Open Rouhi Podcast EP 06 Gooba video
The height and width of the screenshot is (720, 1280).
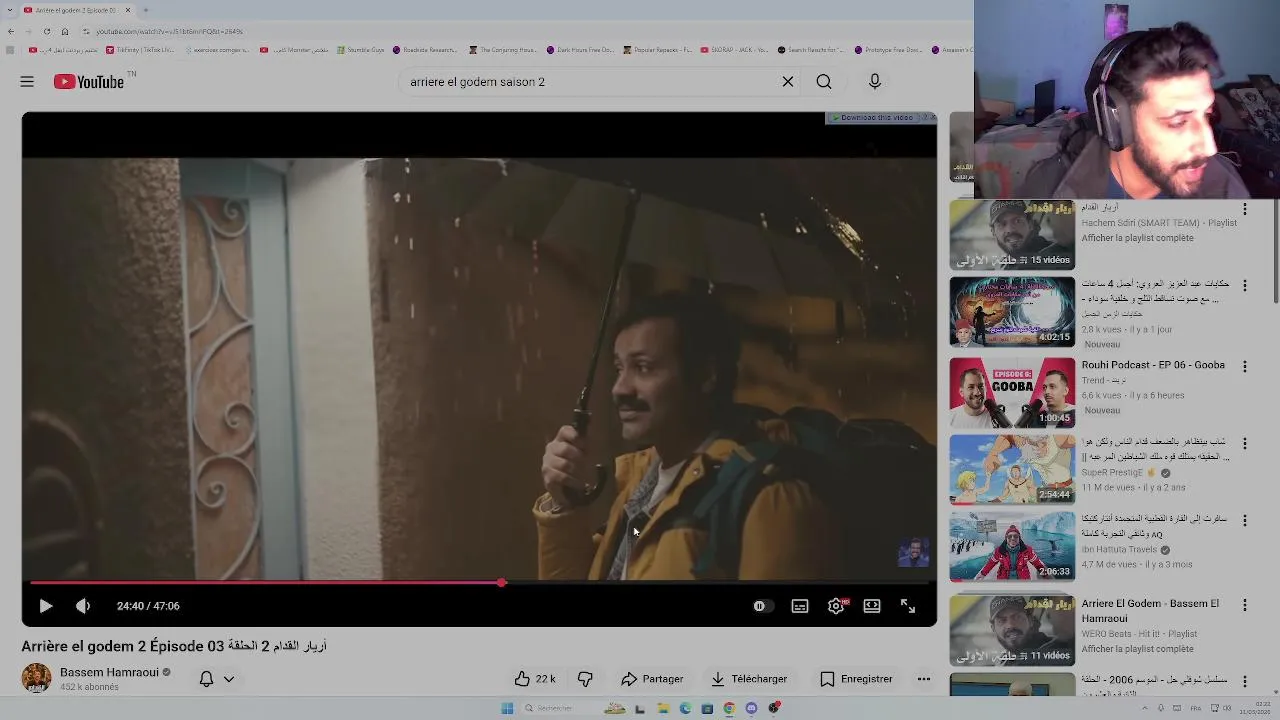coord(1153,365)
